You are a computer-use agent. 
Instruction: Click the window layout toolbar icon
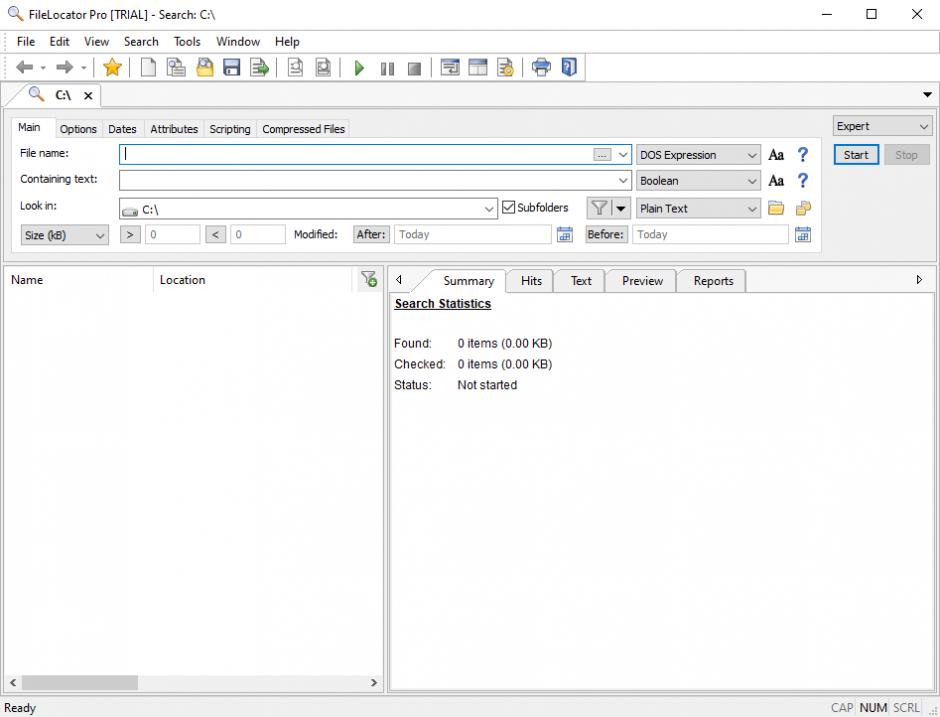478,67
